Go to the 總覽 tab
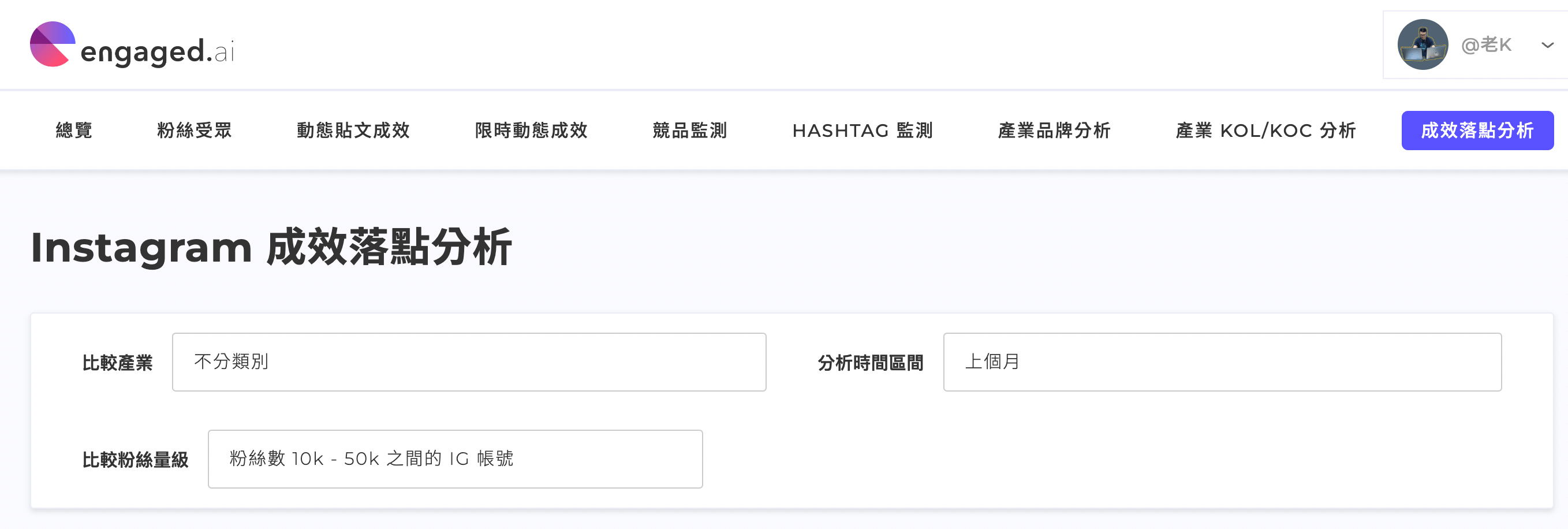The image size is (1568, 529). tap(74, 131)
